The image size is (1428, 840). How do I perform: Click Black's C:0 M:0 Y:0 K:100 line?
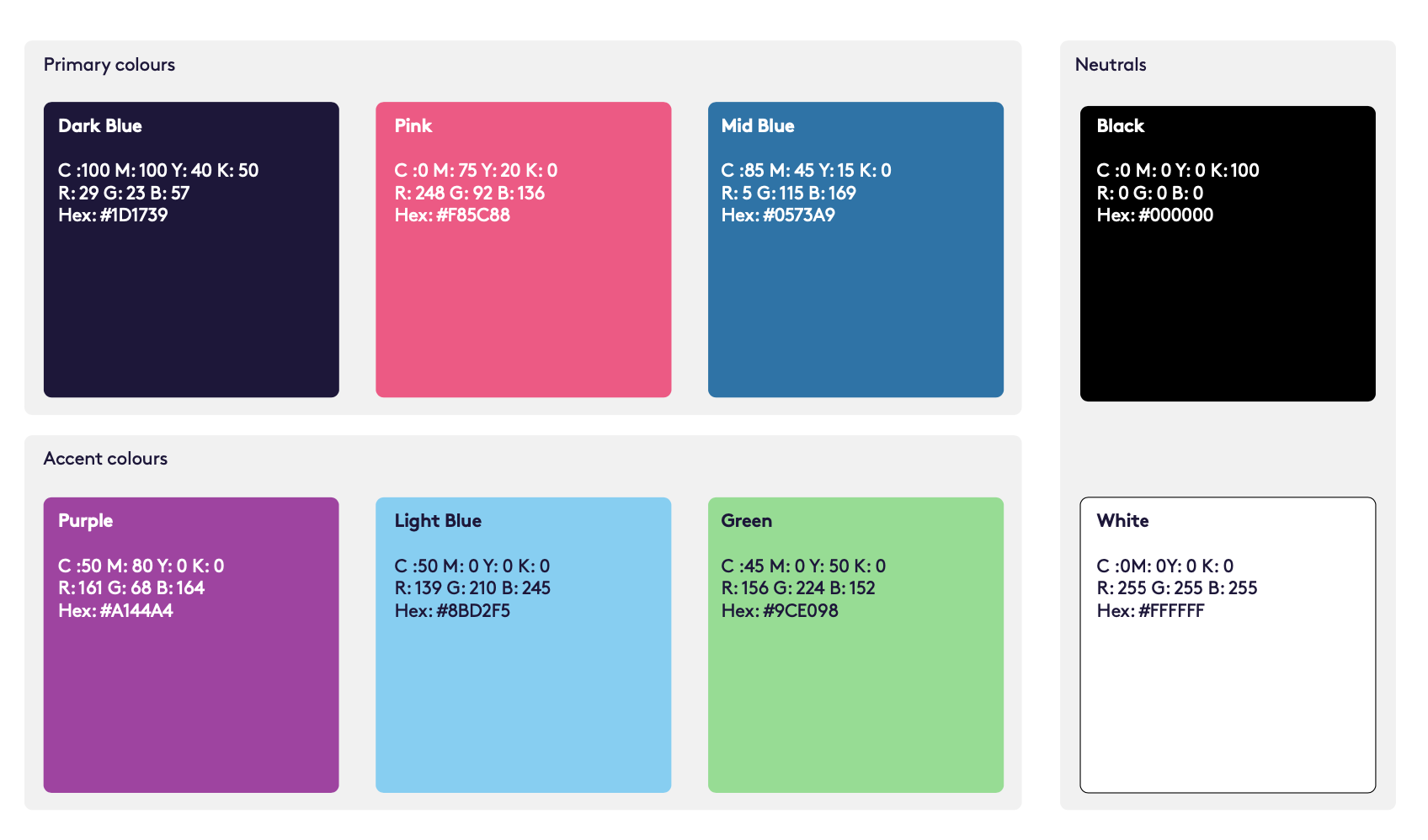[x=1177, y=170]
